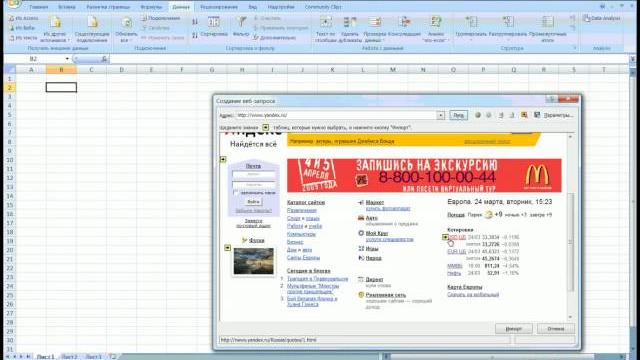Click the Name Box showing B2
Screen dimensions: 640x360
(34, 59)
